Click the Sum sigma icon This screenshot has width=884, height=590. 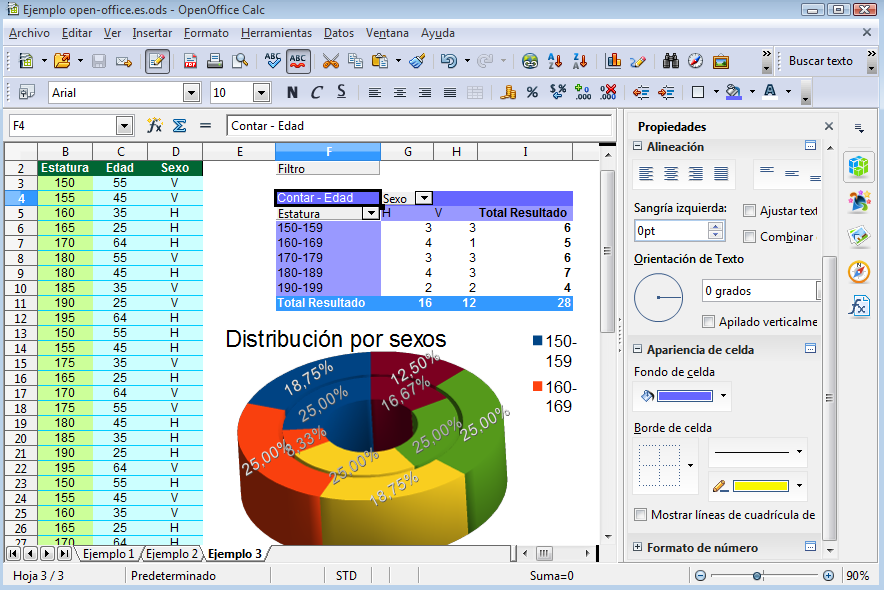pyautogui.click(x=180, y=126)
